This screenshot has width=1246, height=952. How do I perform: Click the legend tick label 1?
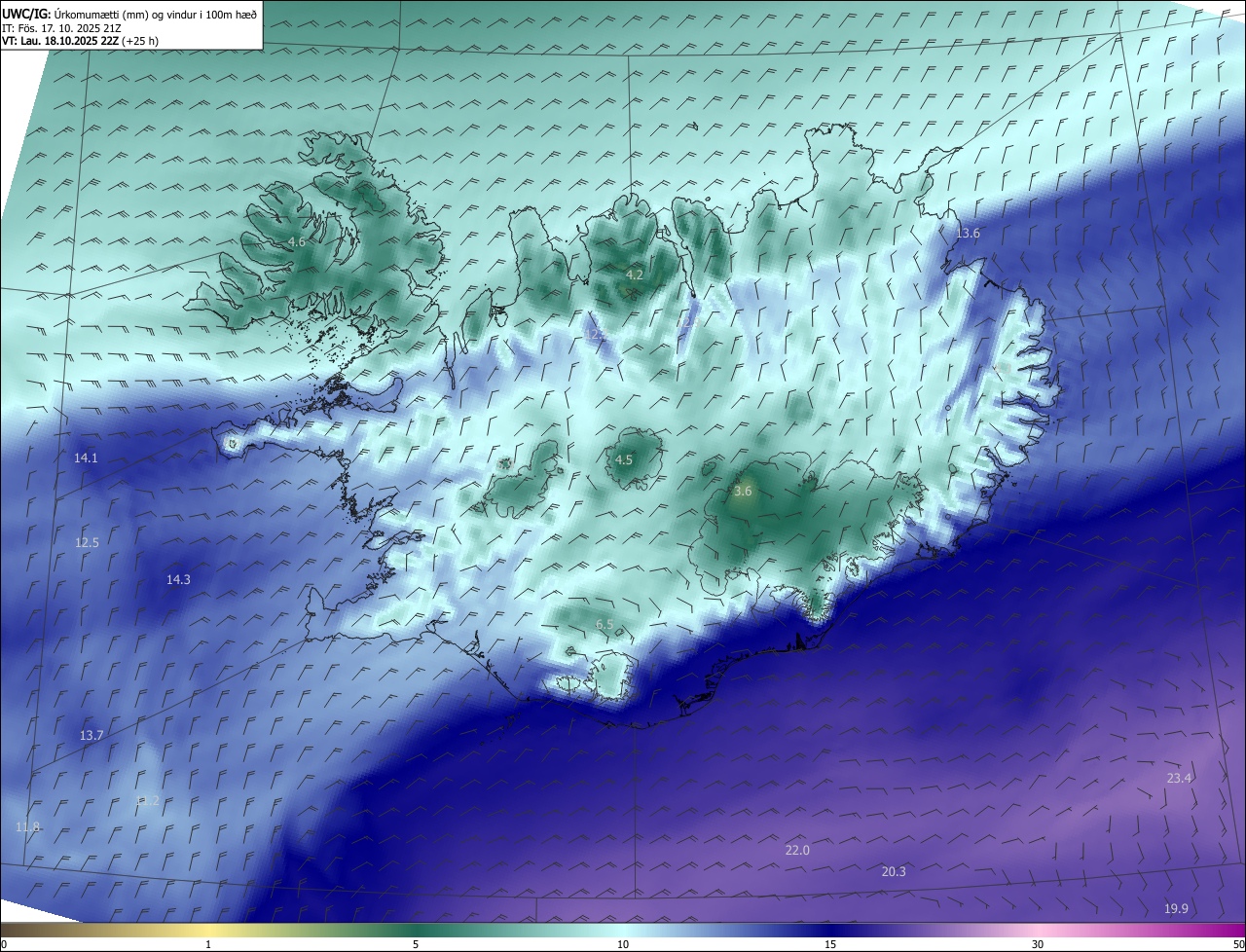click(208, 944)
